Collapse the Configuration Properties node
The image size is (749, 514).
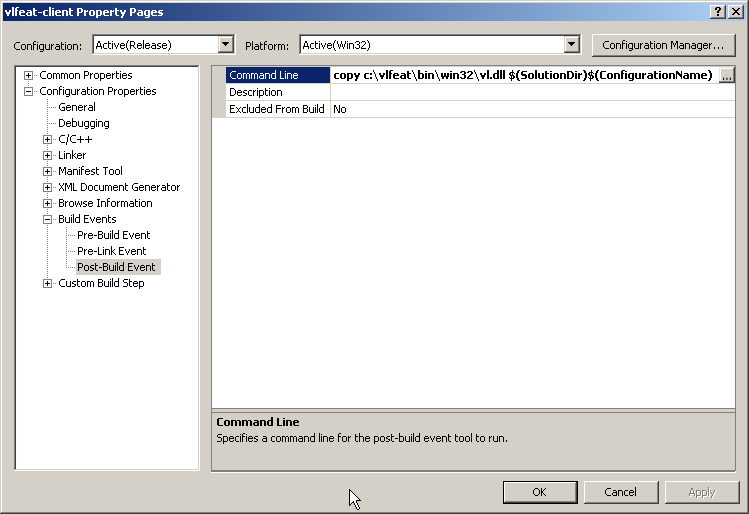(x=29, y=92)
